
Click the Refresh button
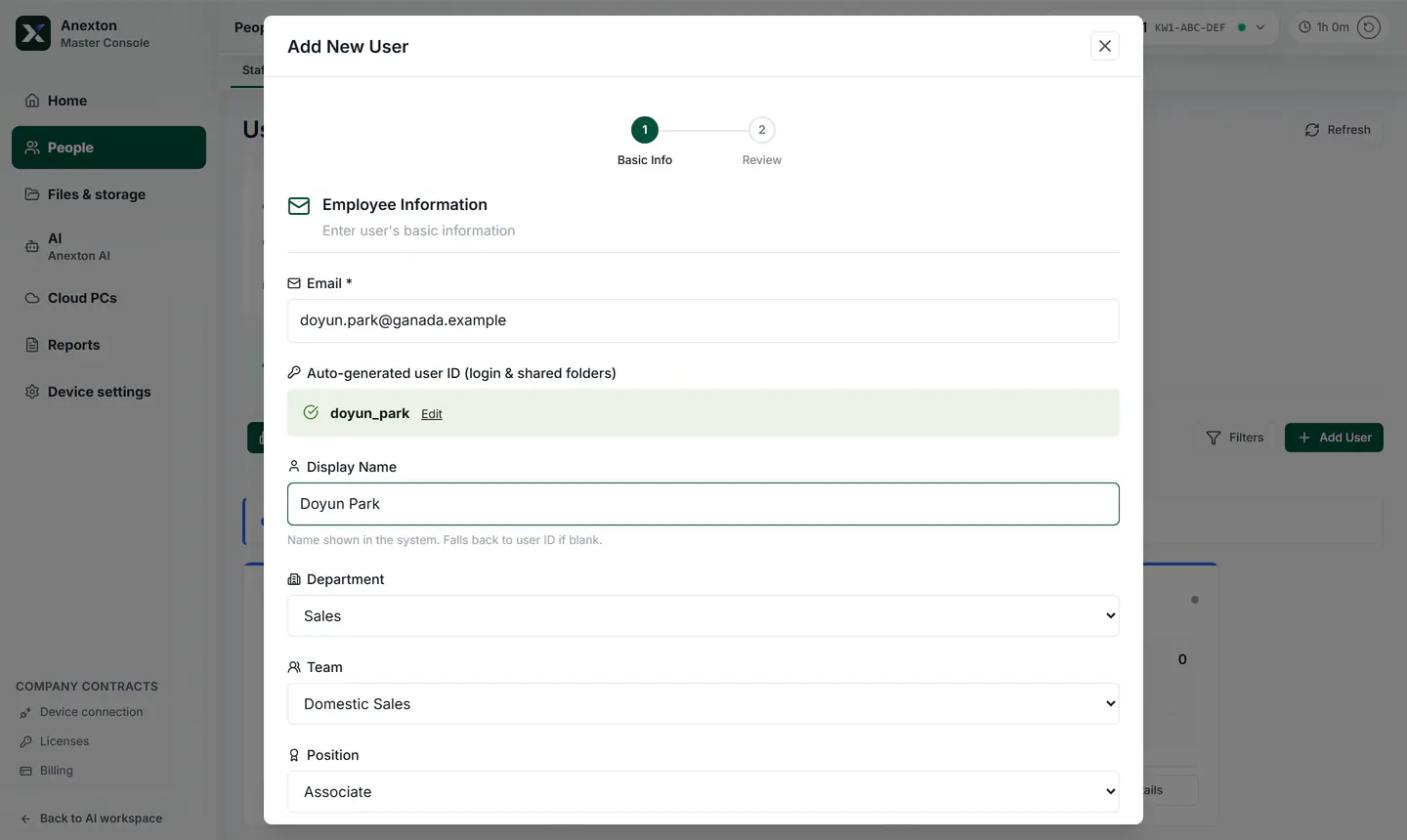(1338, 130)
